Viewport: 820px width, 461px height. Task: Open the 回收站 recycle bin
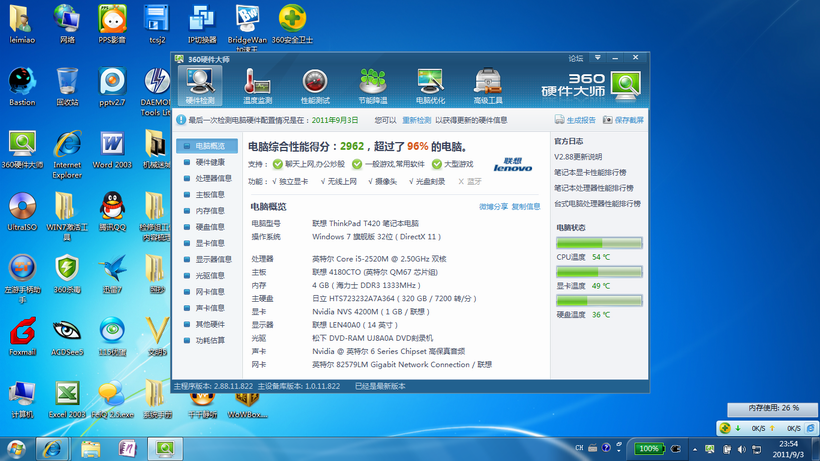[67, 87]
